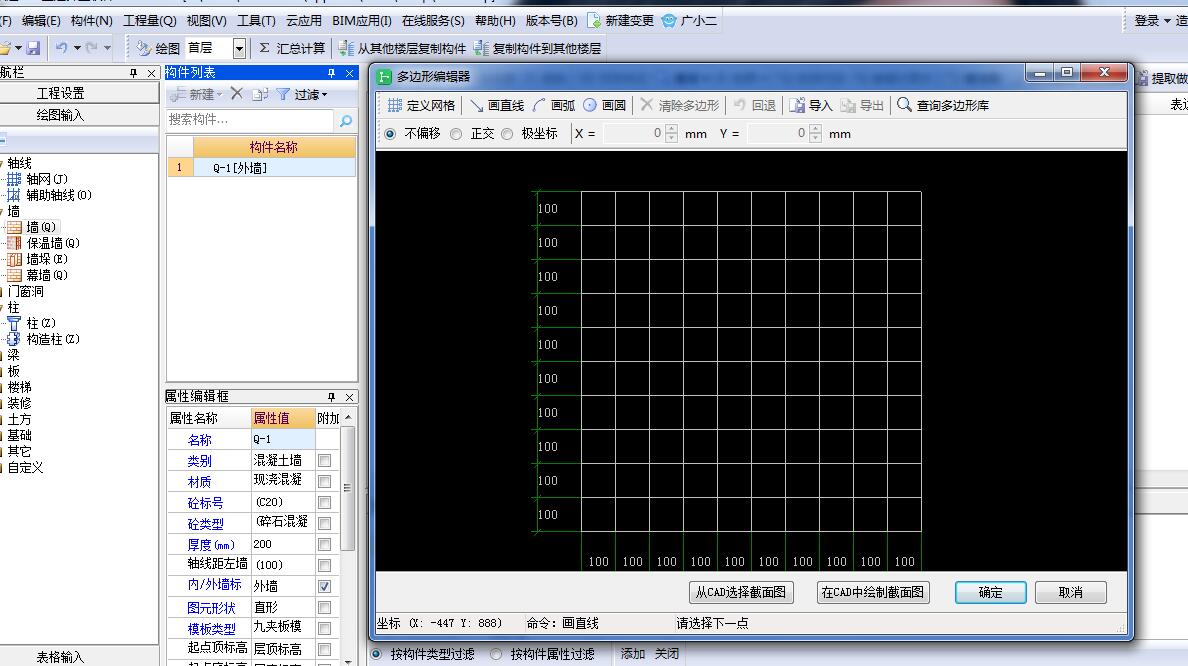Viewport: 1188px width, 666px height.
Task: Toggle 附加 checkbox for 材质 row
Action: (324, 482)
